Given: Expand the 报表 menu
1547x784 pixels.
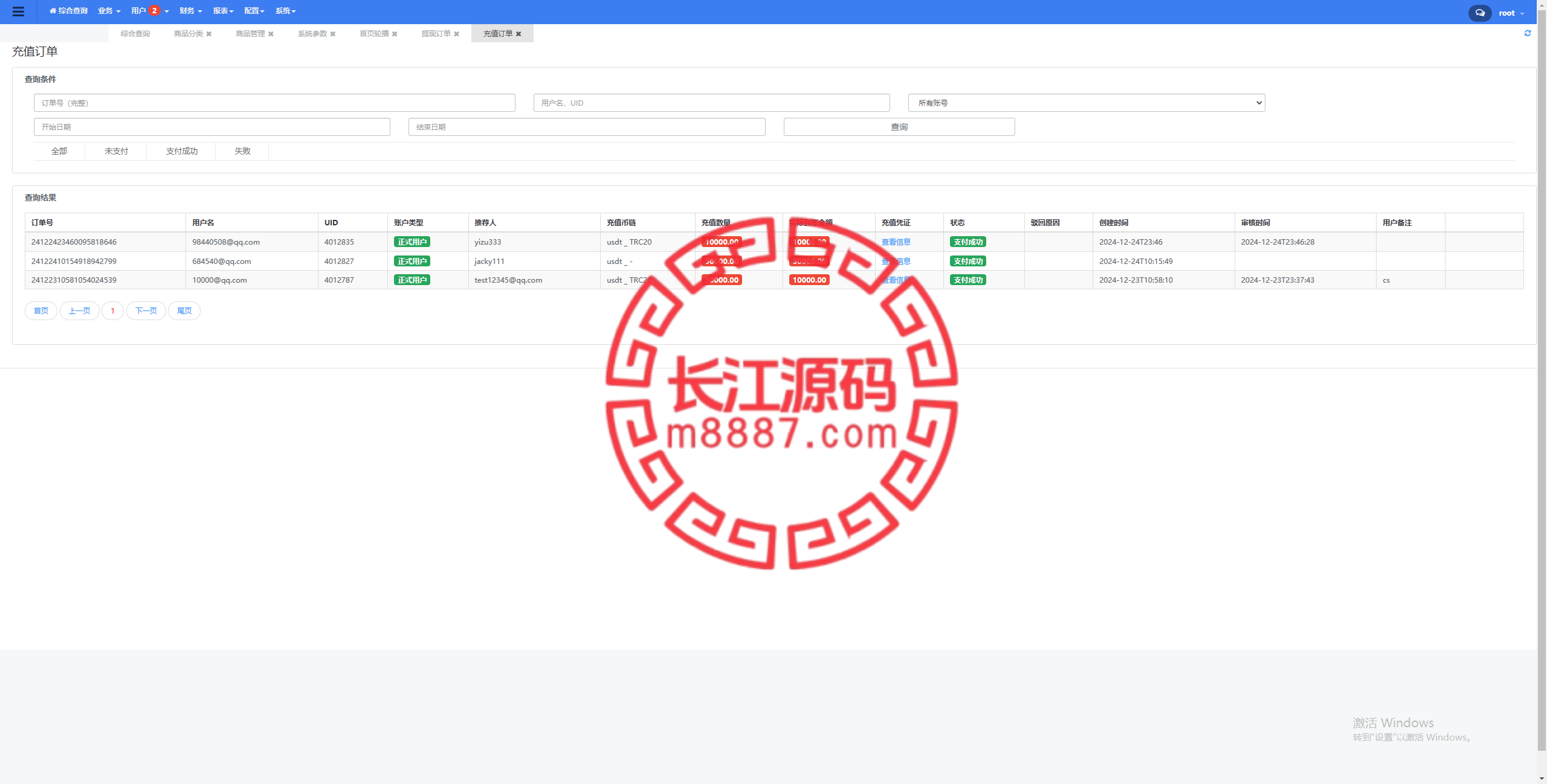Looking at the screenshot, I should point(224,11).
